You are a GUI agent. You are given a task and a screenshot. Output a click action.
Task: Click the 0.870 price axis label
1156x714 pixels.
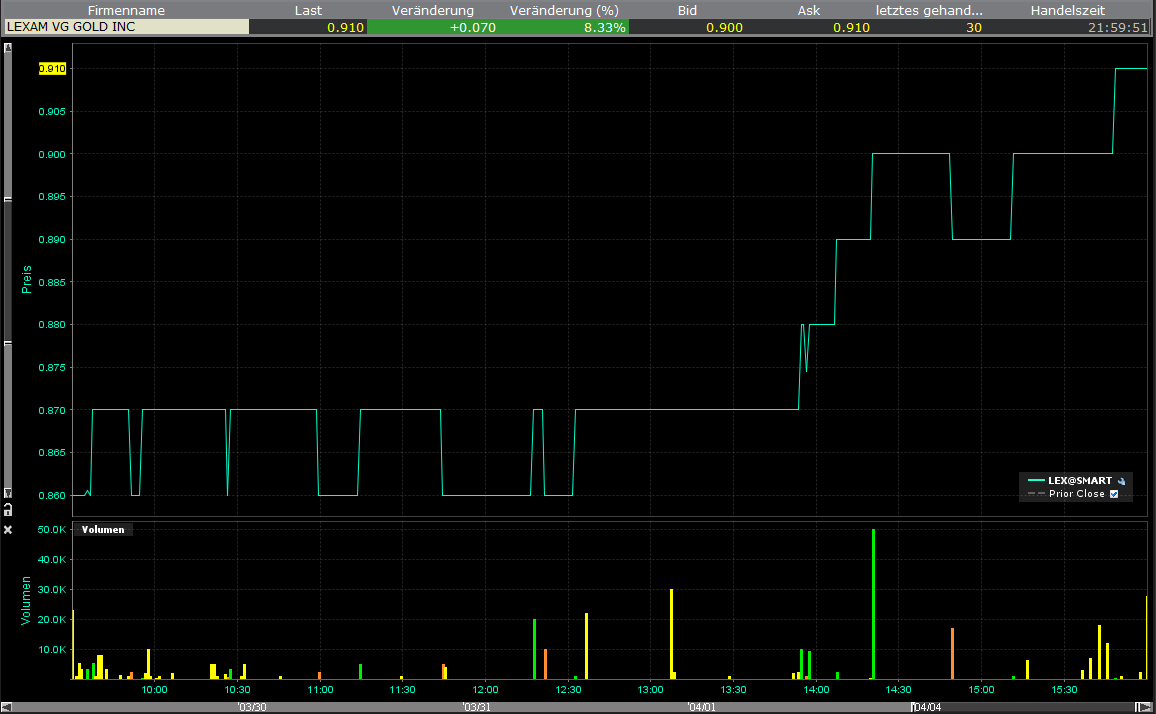[x=52, y=410]
